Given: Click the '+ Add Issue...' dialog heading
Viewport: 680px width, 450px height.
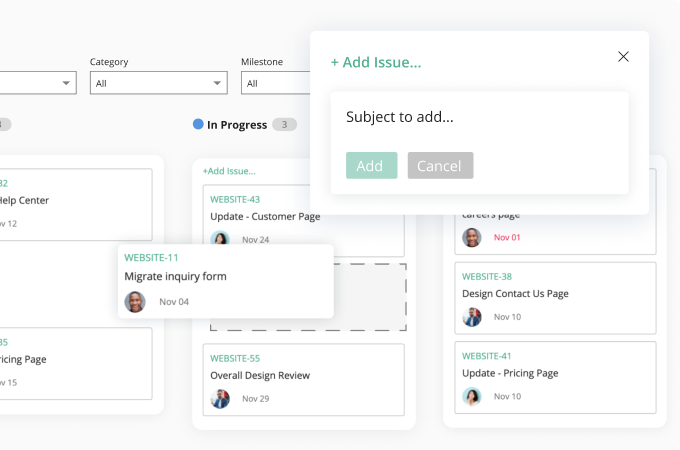Looking at the screenshot, I should [x=376, y=62].
